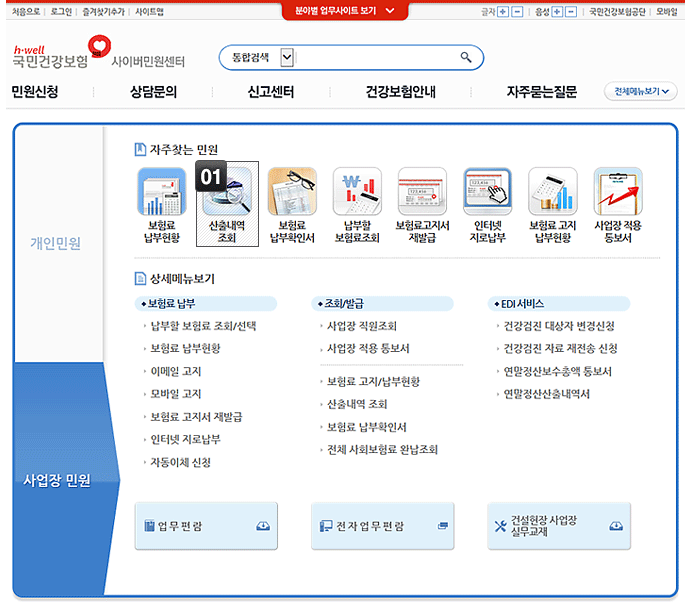The width and height of the screenshot is (690, 608).
Task: Open 이메일 고지 link
Action: pos(176,371)
